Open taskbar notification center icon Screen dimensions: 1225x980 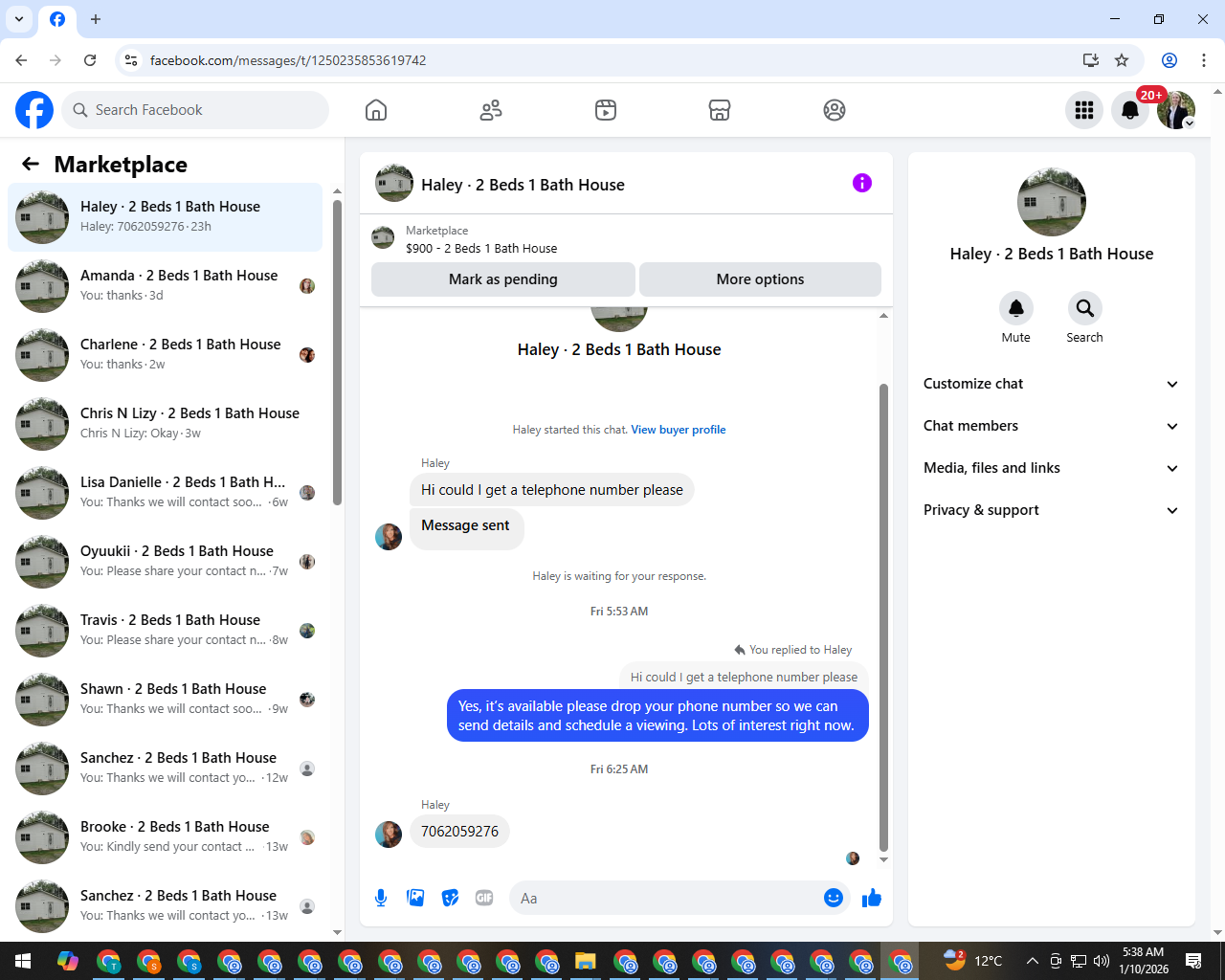1193,961
